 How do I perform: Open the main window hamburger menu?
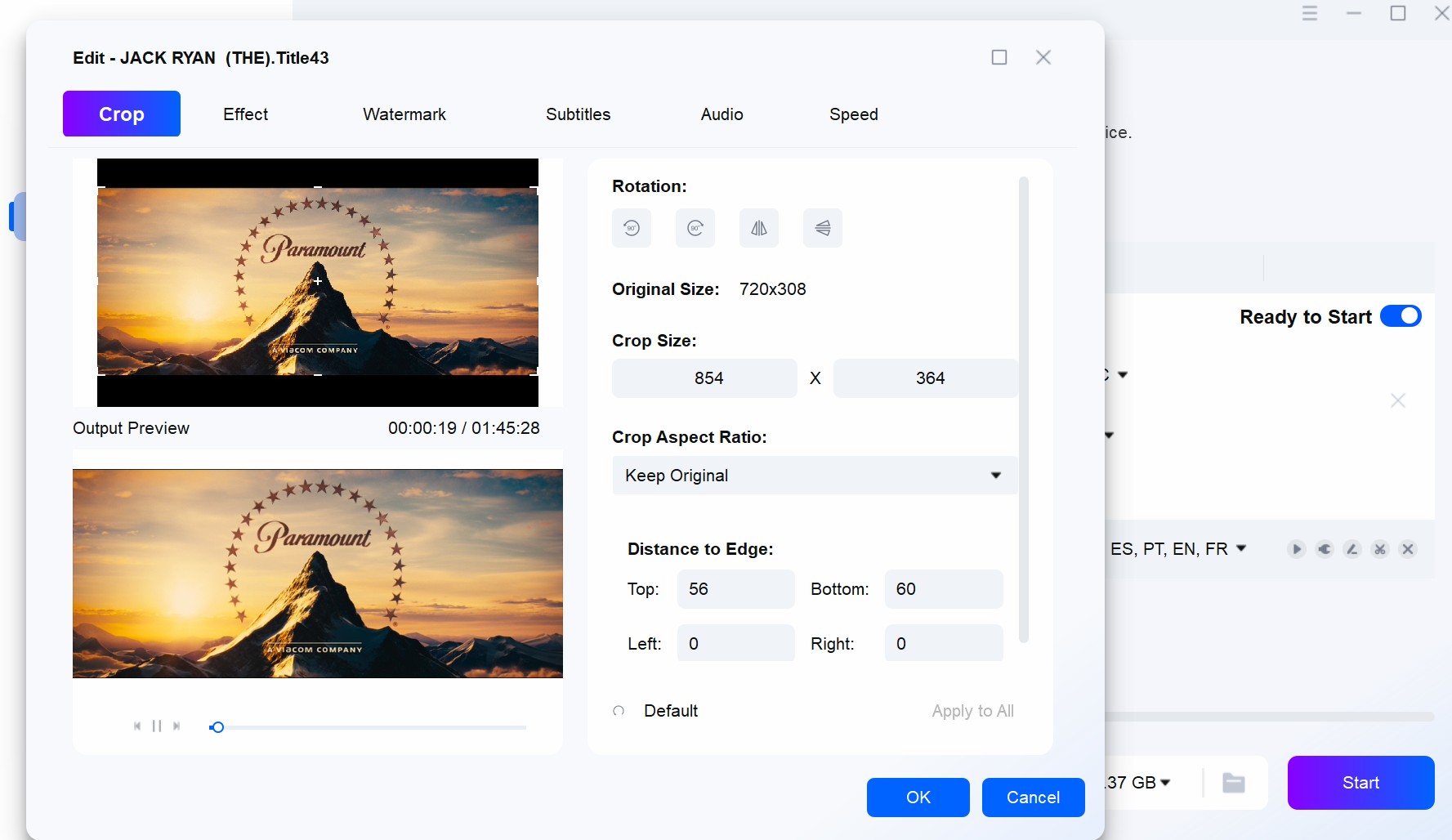(x=1310, y=13)
